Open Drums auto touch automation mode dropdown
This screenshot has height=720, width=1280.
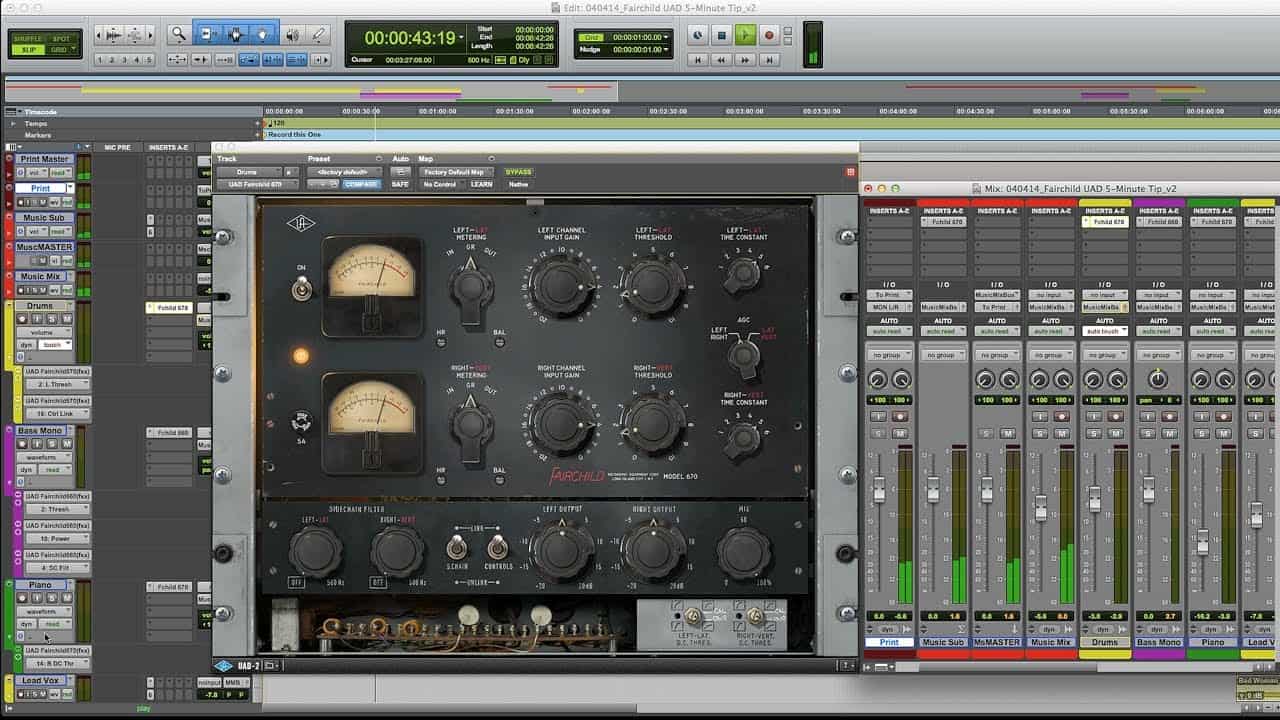point(1104,331)
